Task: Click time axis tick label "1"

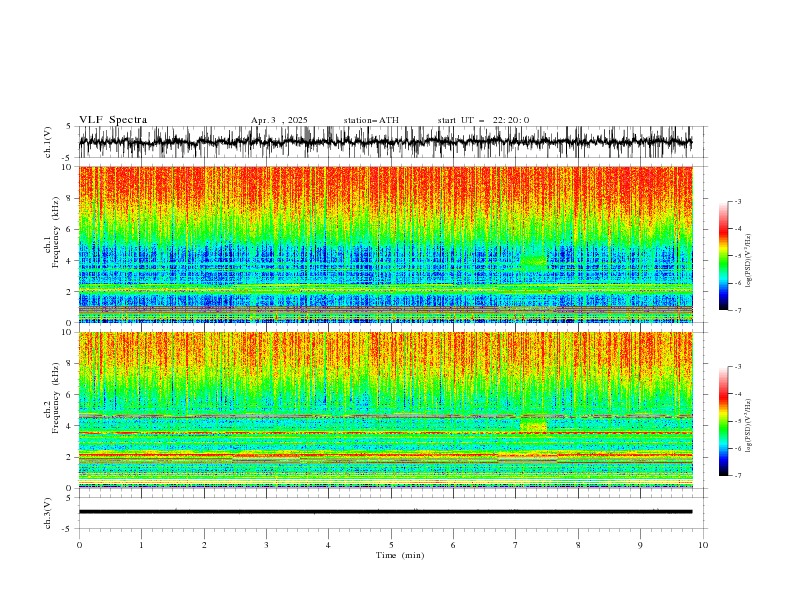Action: point(141,545)
